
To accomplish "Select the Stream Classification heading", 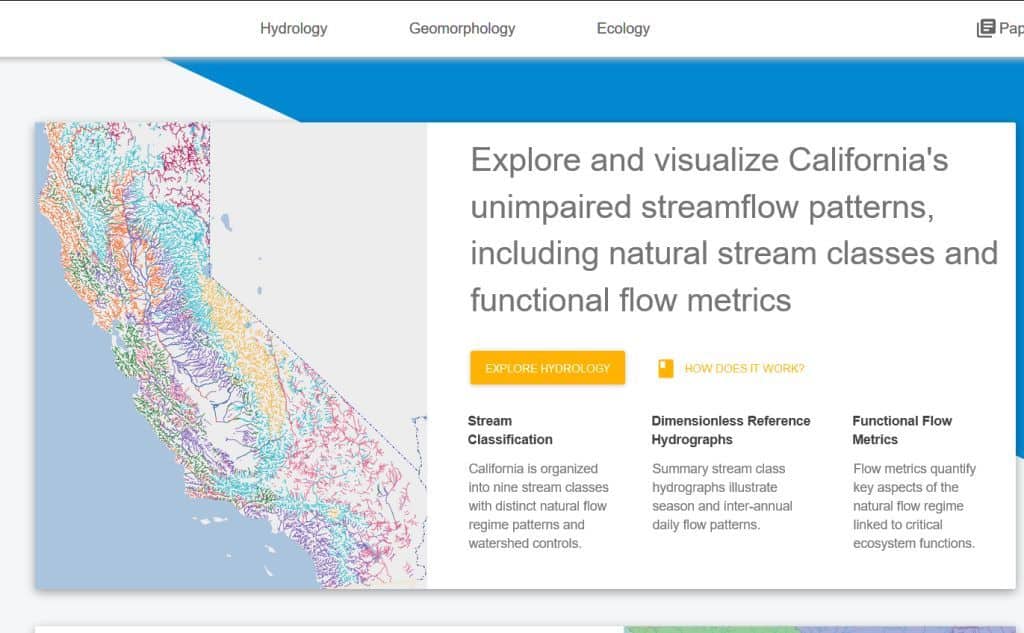I will [510, 430].
